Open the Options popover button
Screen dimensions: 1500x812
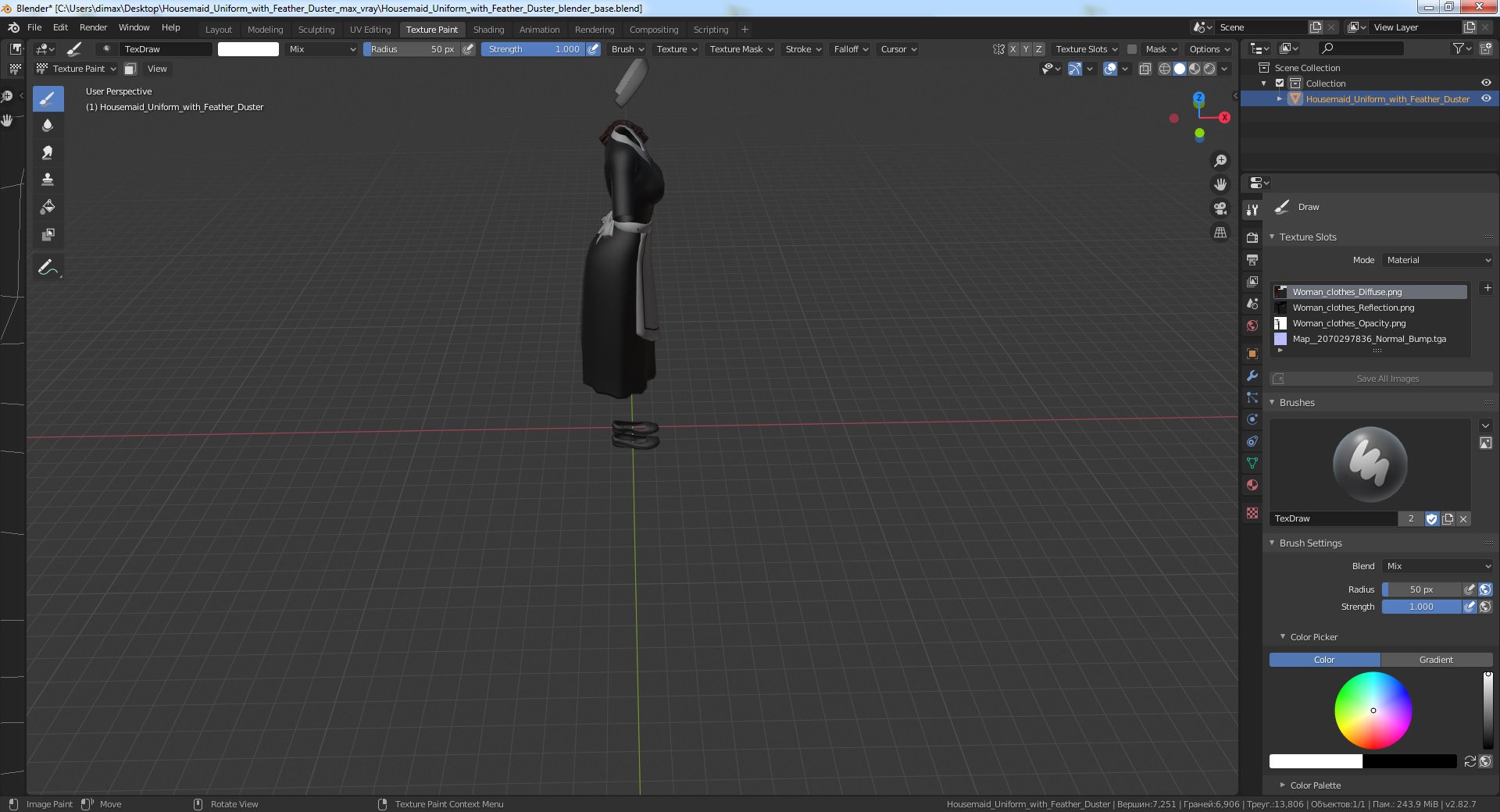coord(1209,49)
